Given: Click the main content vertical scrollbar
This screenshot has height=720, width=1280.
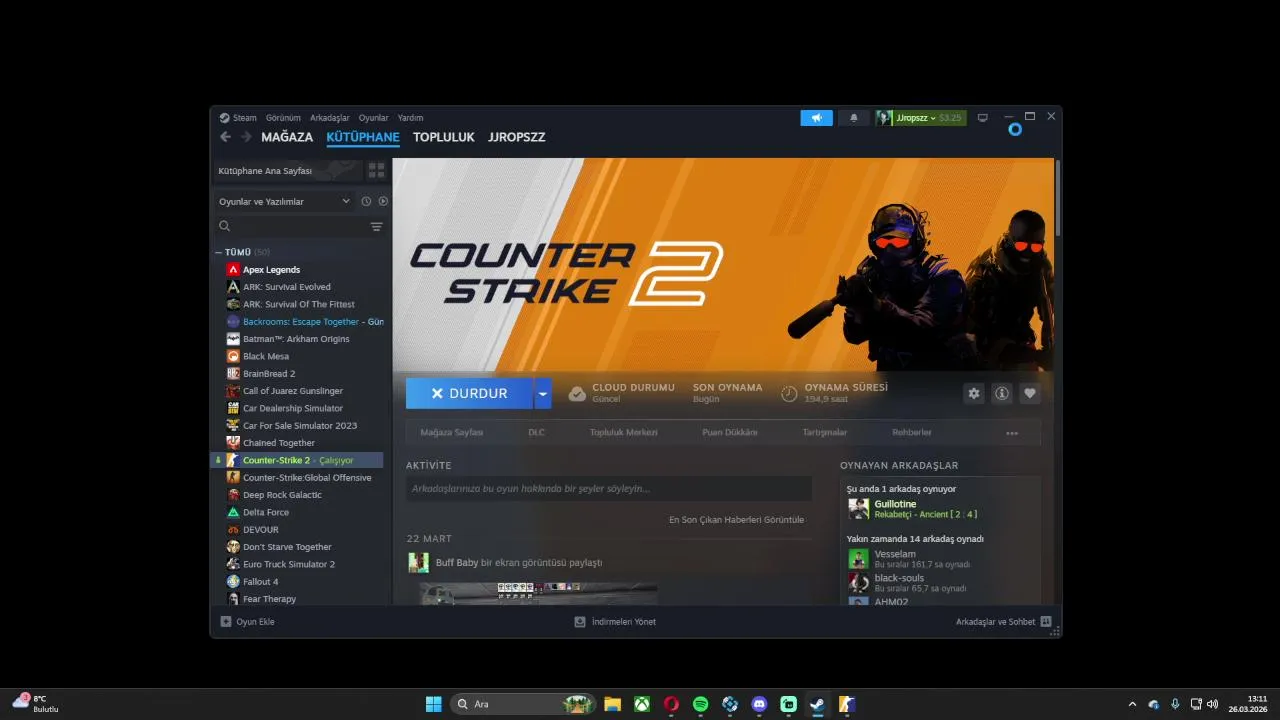Looking at the screenshot, I should [x=1057, y=198].
